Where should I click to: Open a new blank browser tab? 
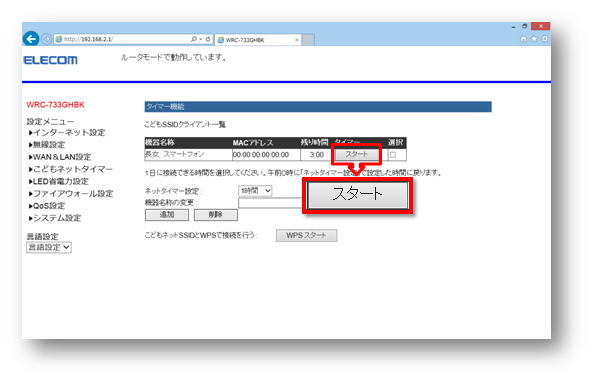[x=308, y=40]
